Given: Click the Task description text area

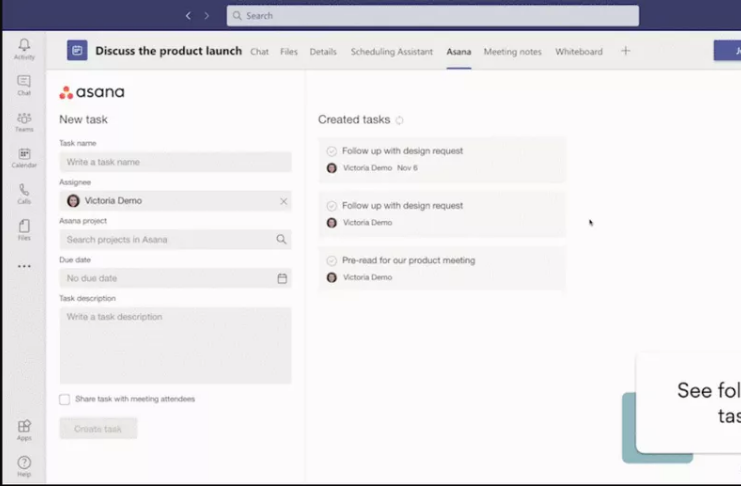Looking at the screenshot, I should pyautogui.click(x=175, y=346).
